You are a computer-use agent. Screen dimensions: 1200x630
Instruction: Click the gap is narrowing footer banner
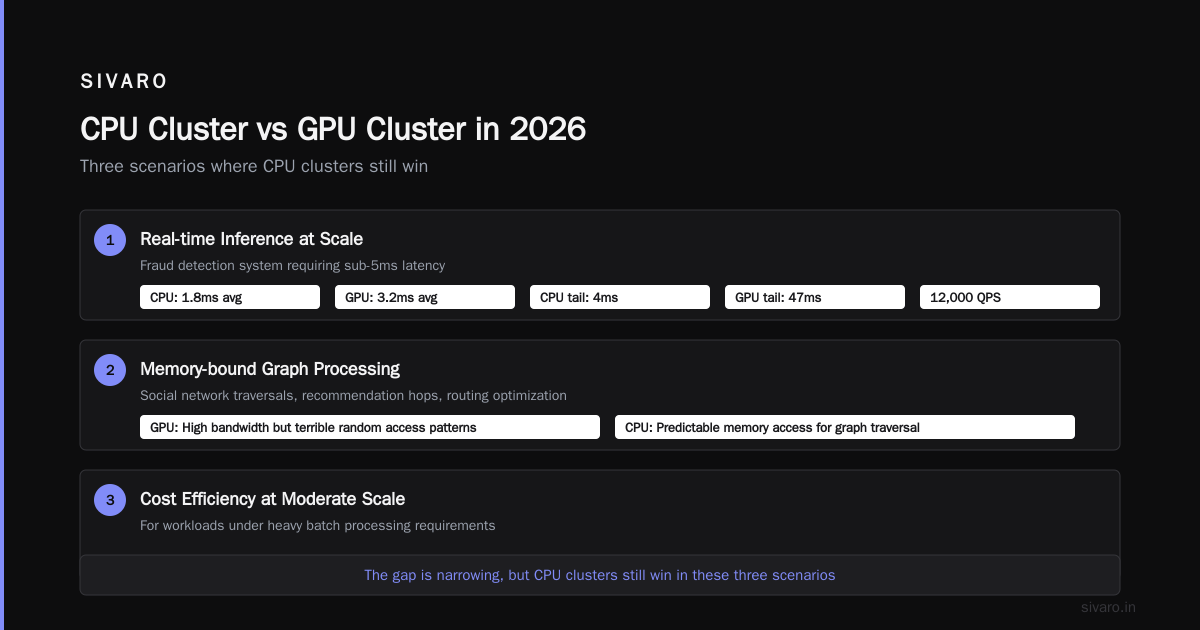[600, 575]
